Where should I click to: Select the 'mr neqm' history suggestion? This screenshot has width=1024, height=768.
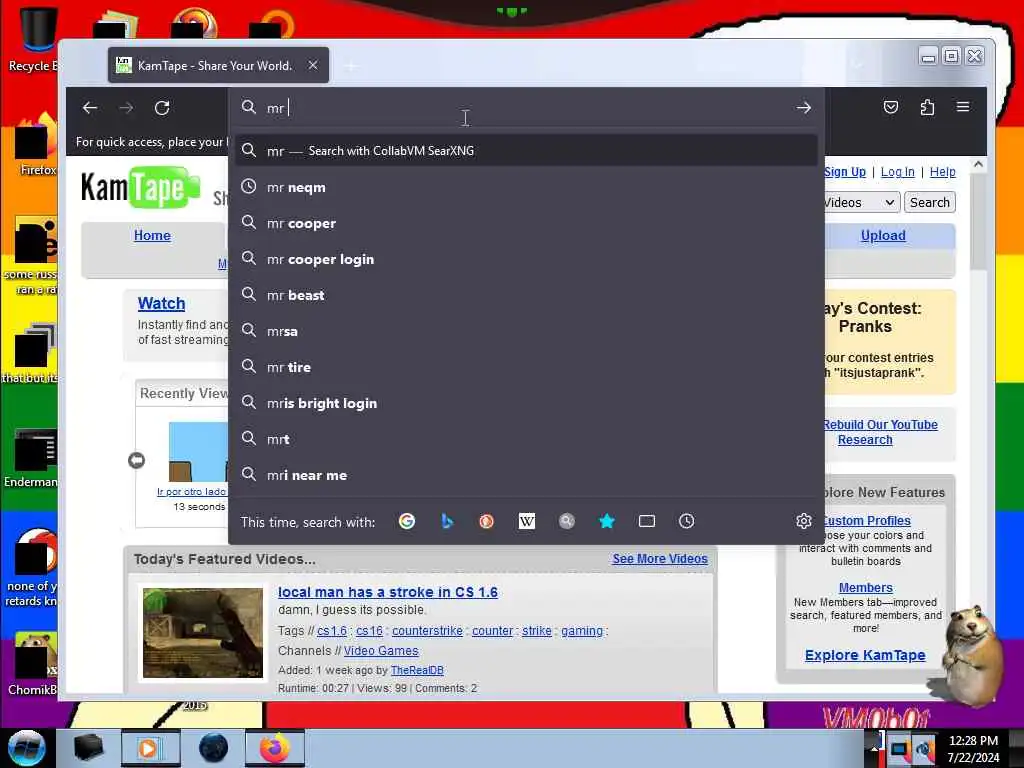(526, 187)
